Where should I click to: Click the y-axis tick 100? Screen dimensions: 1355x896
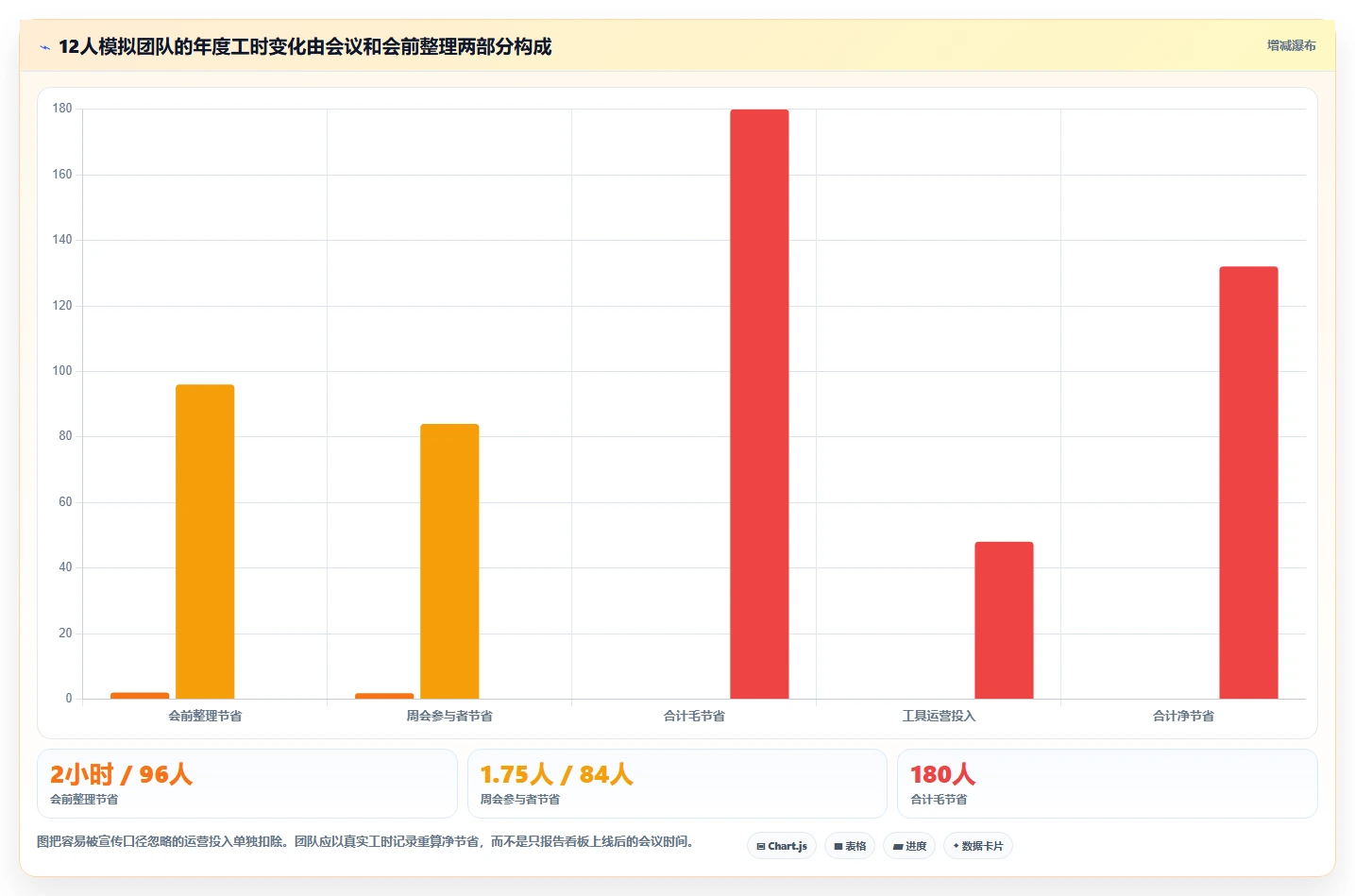pyautogui.click(x=62, y=371)
